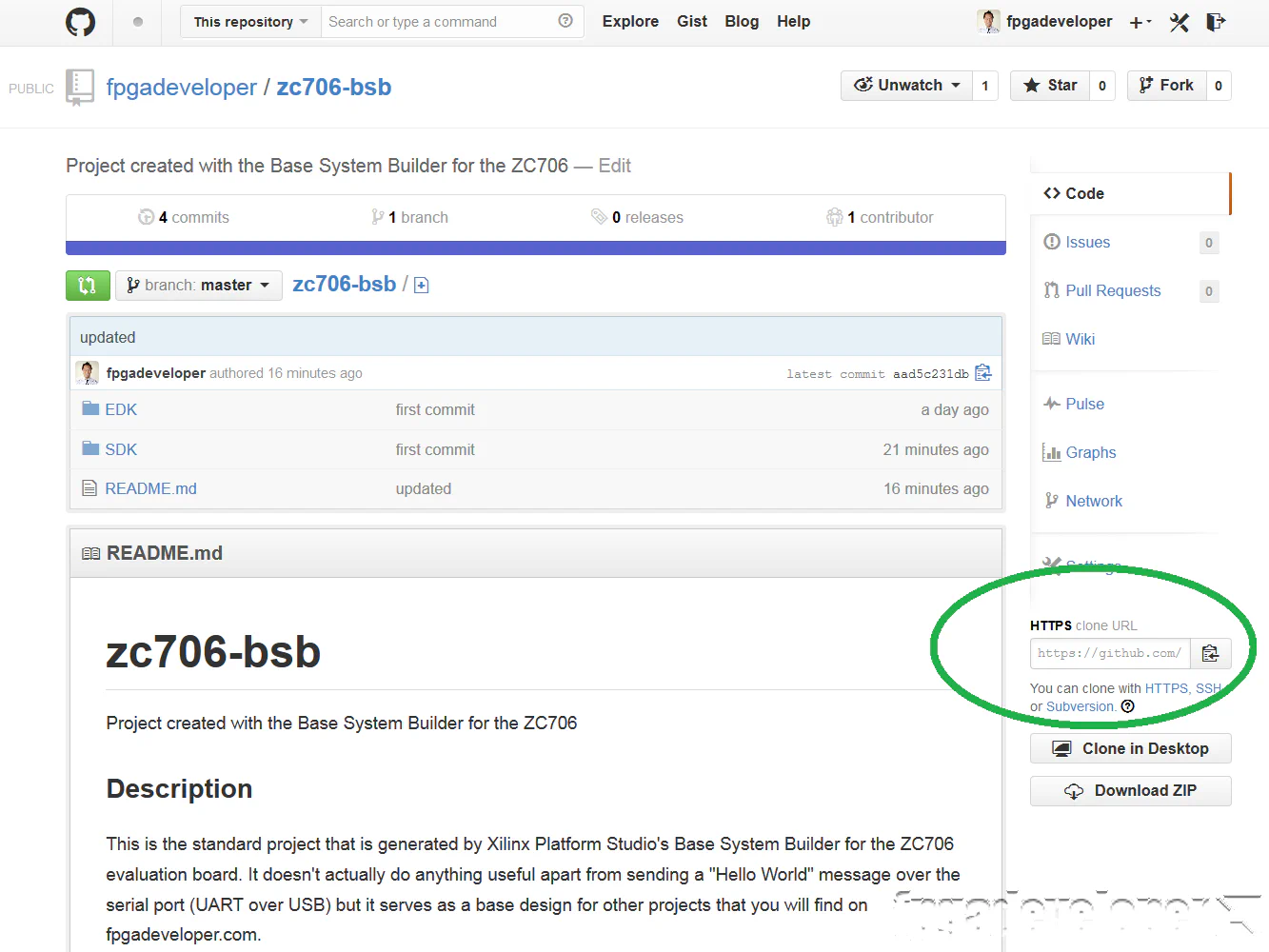Image resolution: width=1269 pixels, height=952 pixels.
Task: Click the Clone in Desktop button
Action: coord(1130,748)
